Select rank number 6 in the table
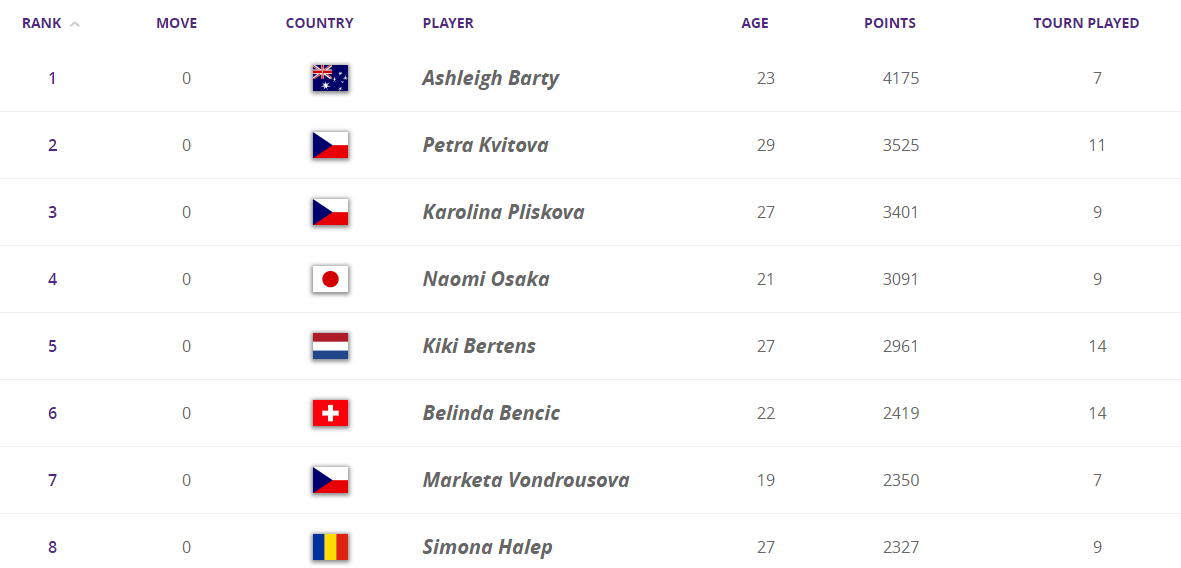 click(53, 413)
